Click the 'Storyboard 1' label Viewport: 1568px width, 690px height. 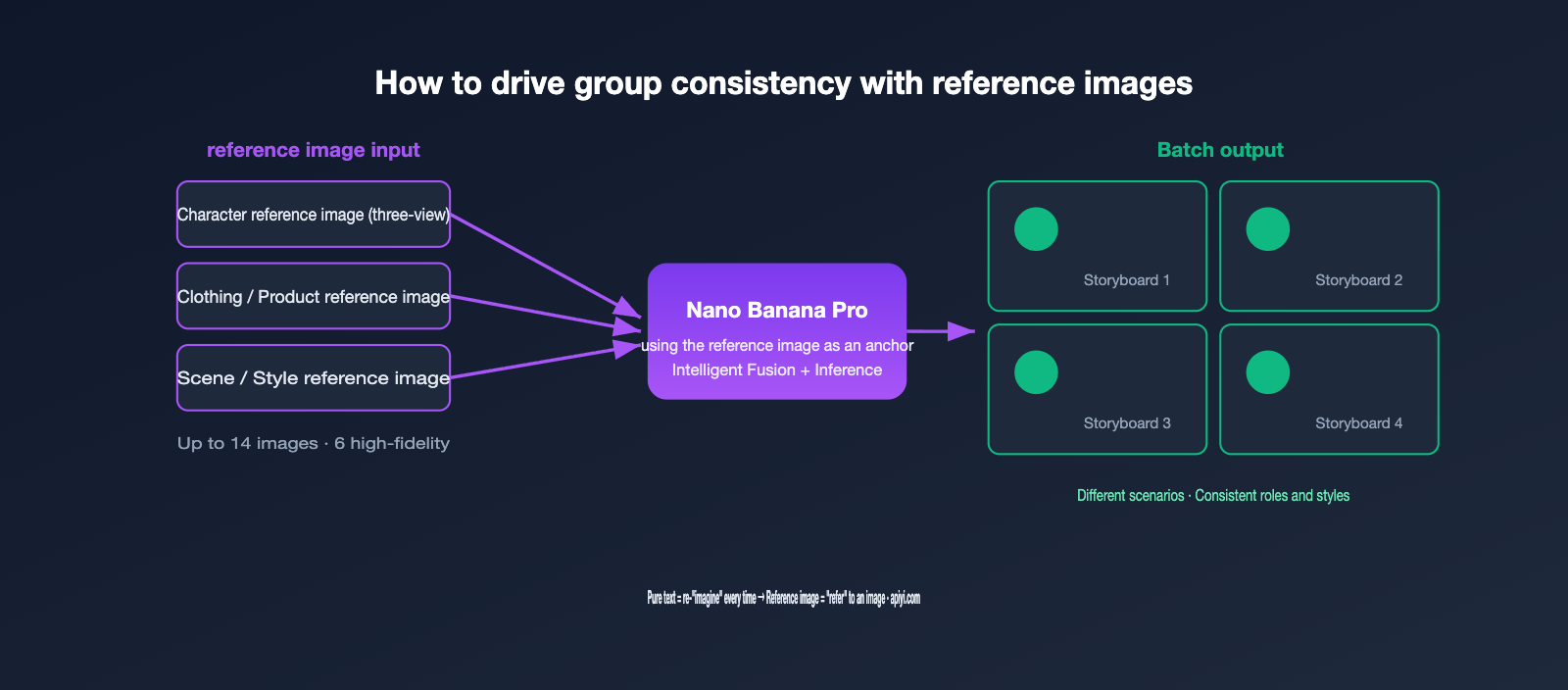click(x=1127, y=280)
